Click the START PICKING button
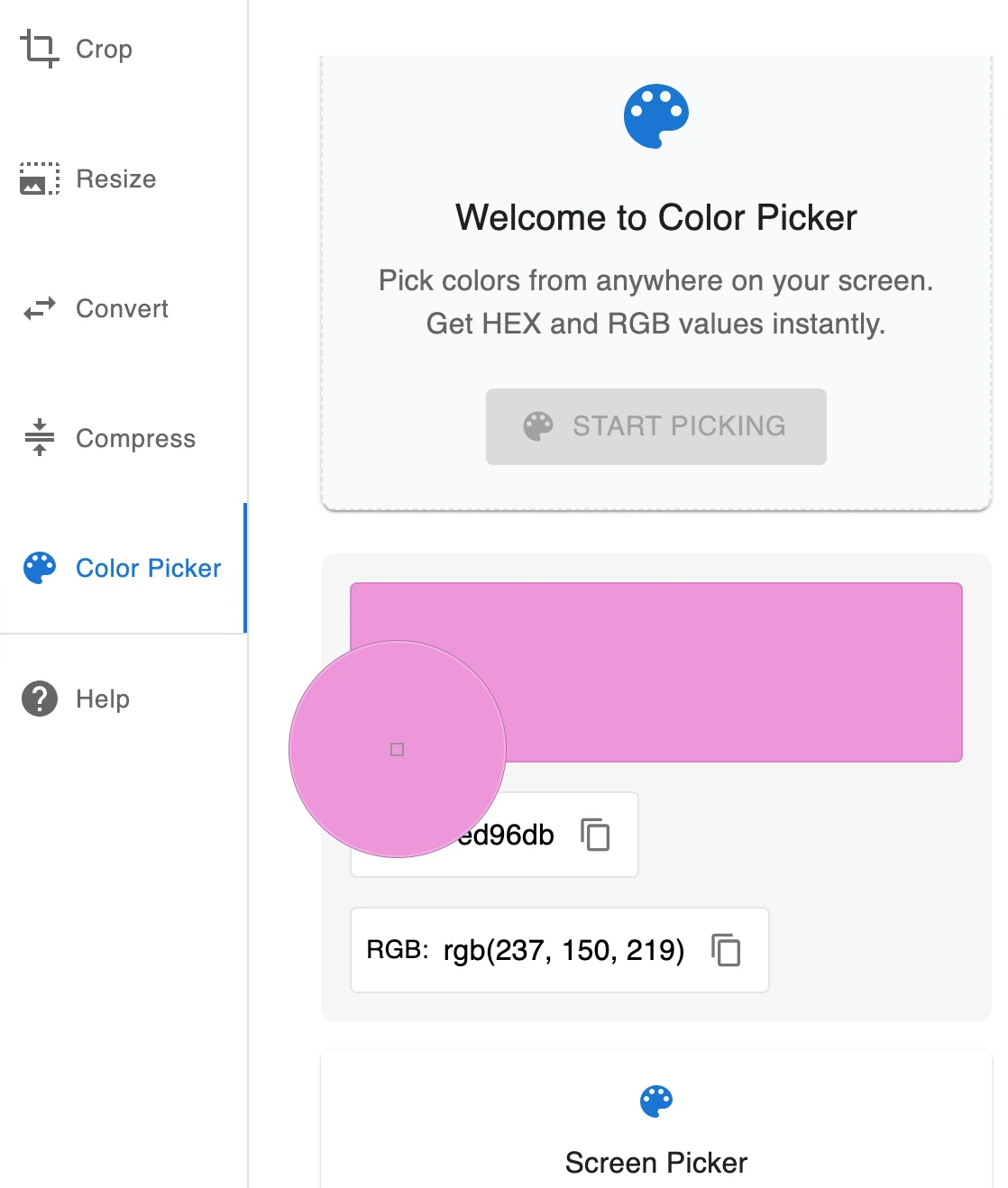 pyautogui.click(x=656, y=426)
